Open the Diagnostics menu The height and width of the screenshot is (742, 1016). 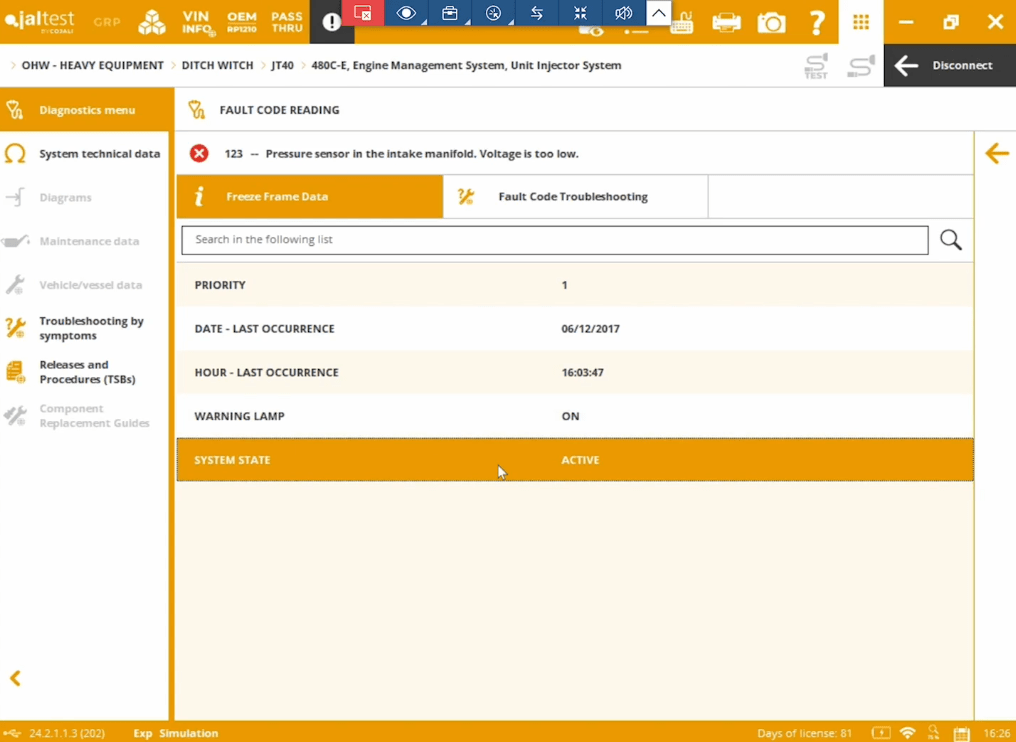coord(85,110)
